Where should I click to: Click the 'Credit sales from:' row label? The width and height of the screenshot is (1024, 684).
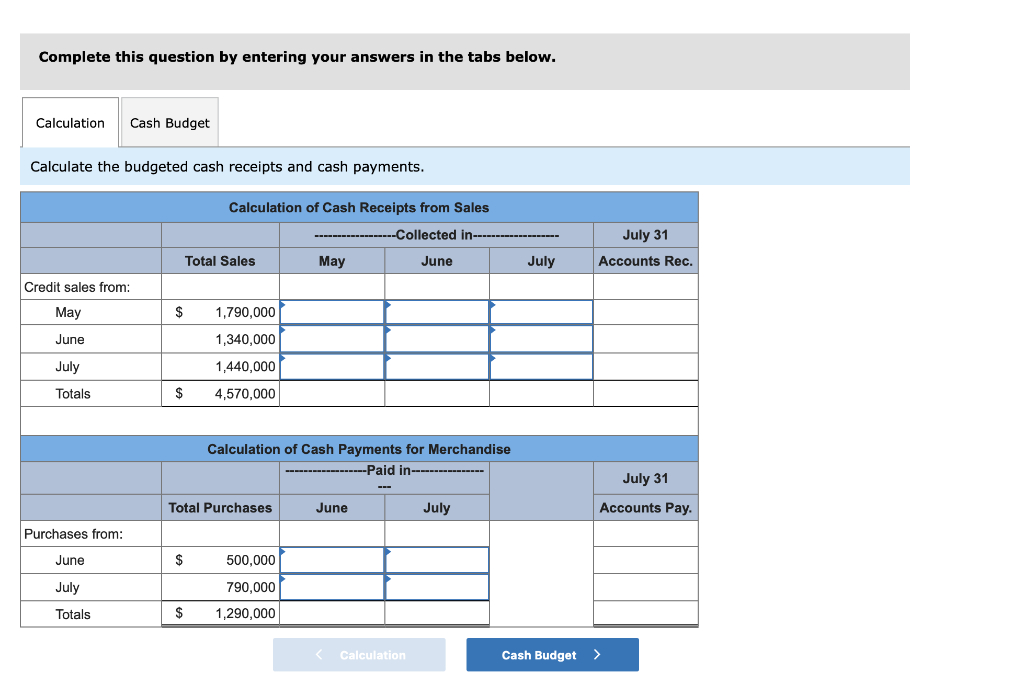pyautogui.click(x=77, y=287)
